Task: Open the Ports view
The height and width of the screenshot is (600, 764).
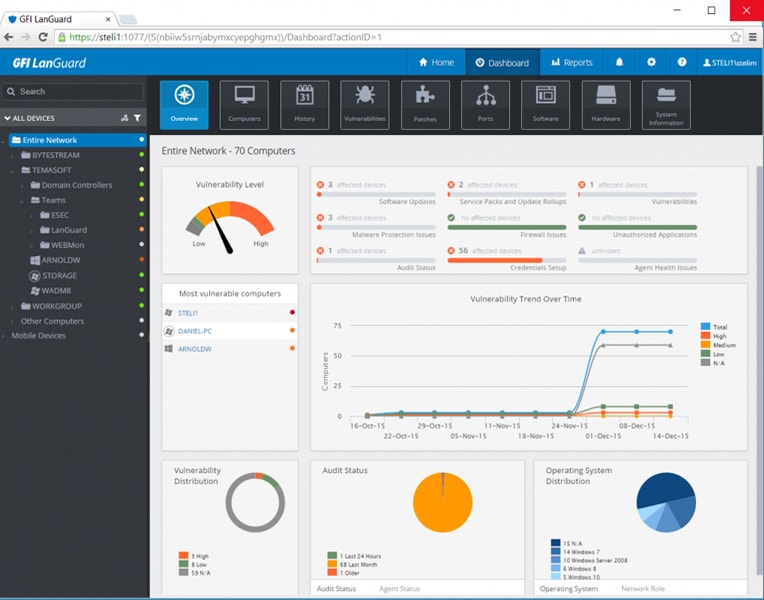Action: pyautogui.click(x=485, y=105)
